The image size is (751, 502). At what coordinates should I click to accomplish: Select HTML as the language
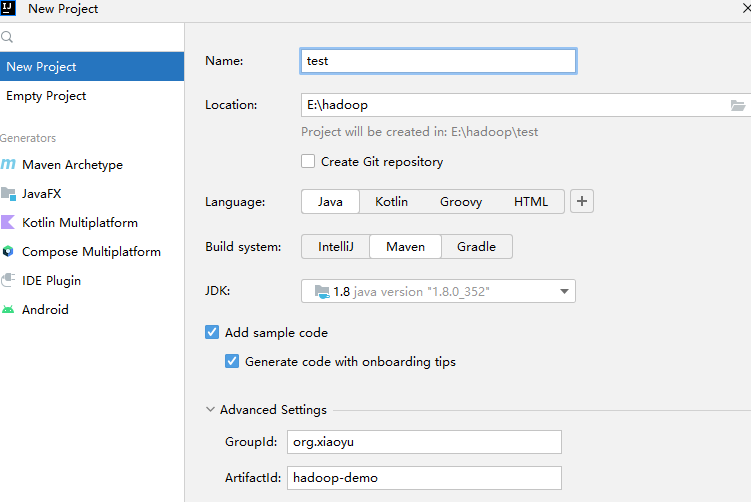coord(531,202)
